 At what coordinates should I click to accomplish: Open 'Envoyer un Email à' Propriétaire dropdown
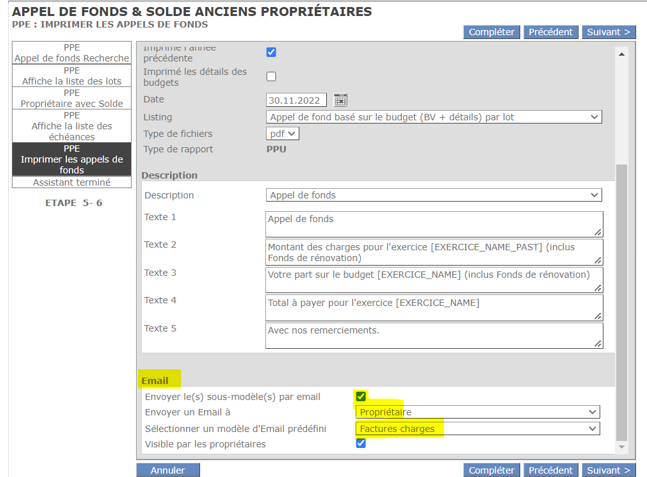click(478, 412)
